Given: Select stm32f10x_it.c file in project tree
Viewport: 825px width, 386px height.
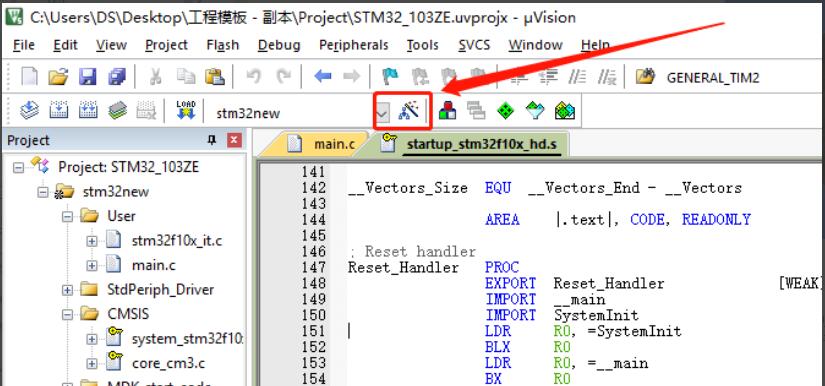Looking at the screenshot, I should pyautogui.click(x=177, y=241).
